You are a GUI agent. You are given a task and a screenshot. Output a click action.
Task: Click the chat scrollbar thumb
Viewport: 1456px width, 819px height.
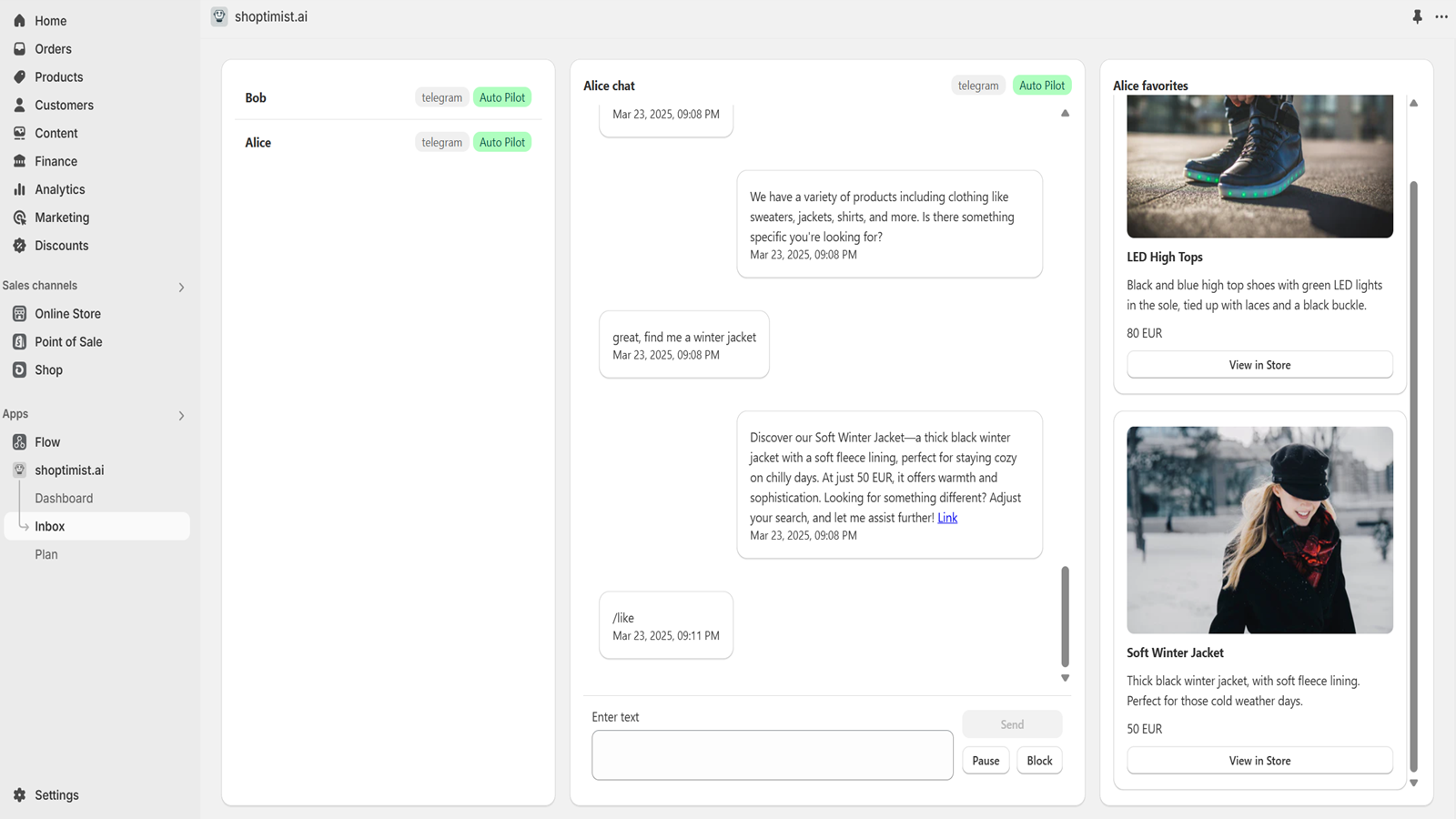[1065, 617]
